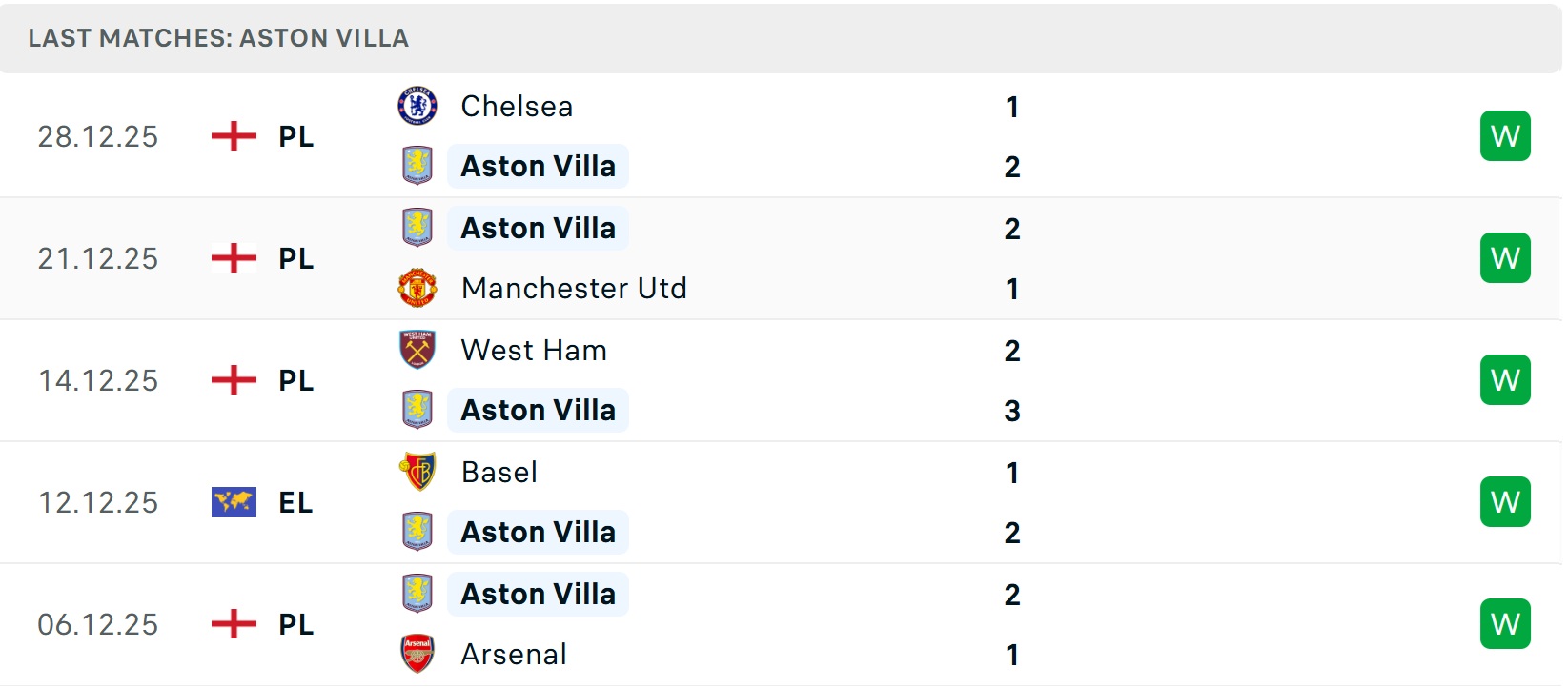This screenshot has height=689, width=1568.
Task: Click the 14.12.25 match date
Action: tap(98, 380)
